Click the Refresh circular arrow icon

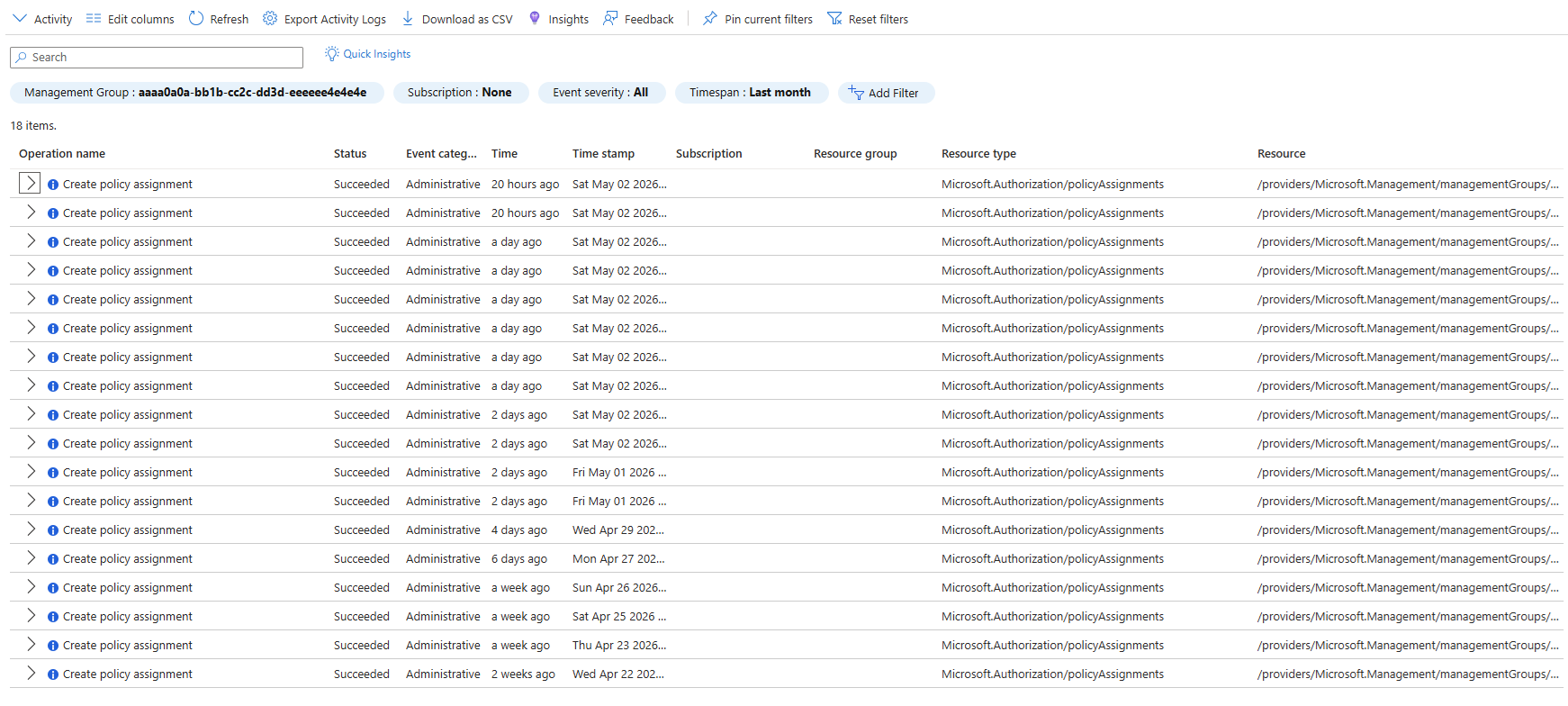click(x=196, y=18)
